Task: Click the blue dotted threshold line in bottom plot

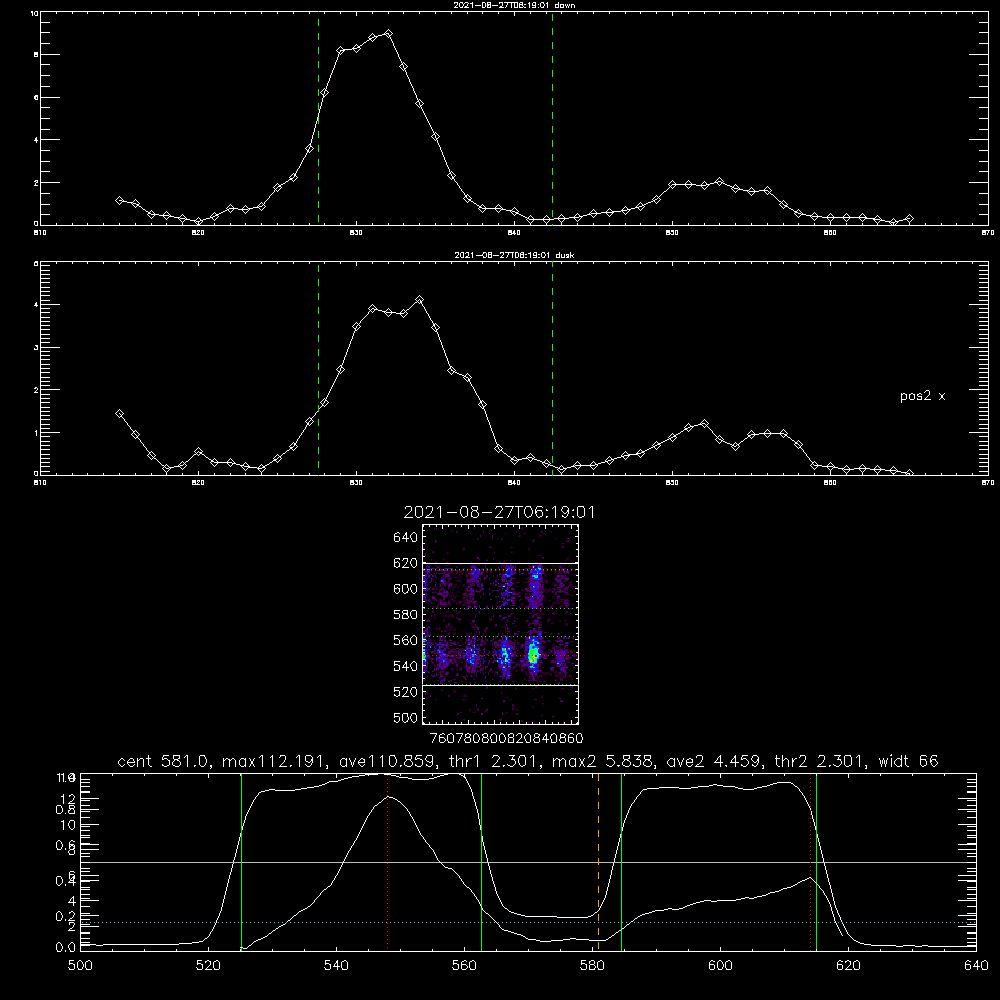Action: [528, 922]
